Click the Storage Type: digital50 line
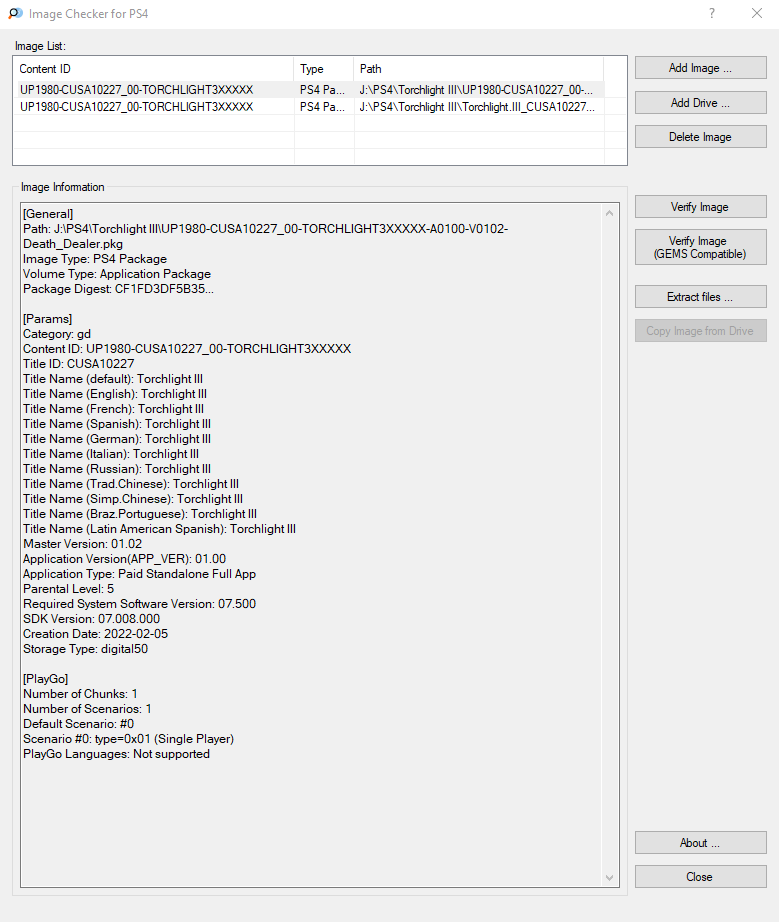Screen dimensions: 779x922 (x=85, y=649)
